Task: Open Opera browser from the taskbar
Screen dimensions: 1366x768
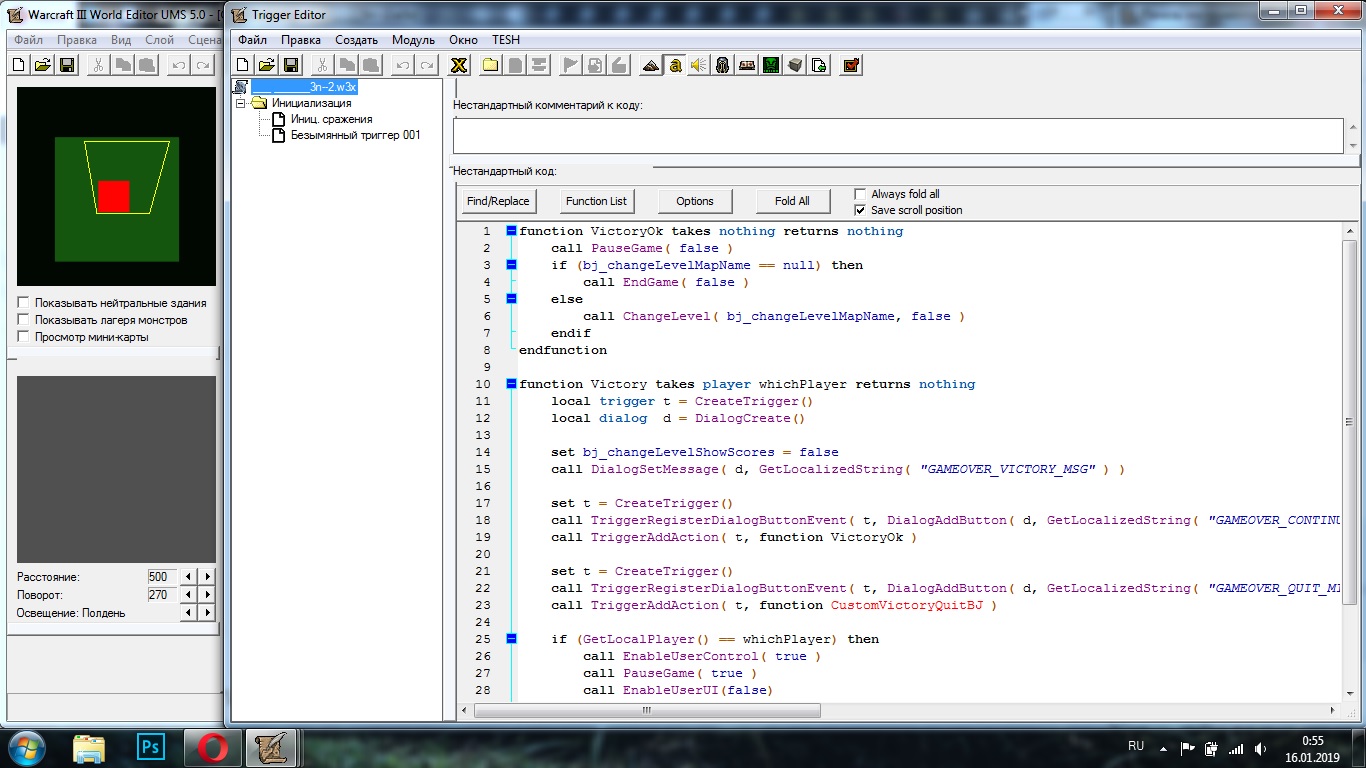Action: [212, 747]
